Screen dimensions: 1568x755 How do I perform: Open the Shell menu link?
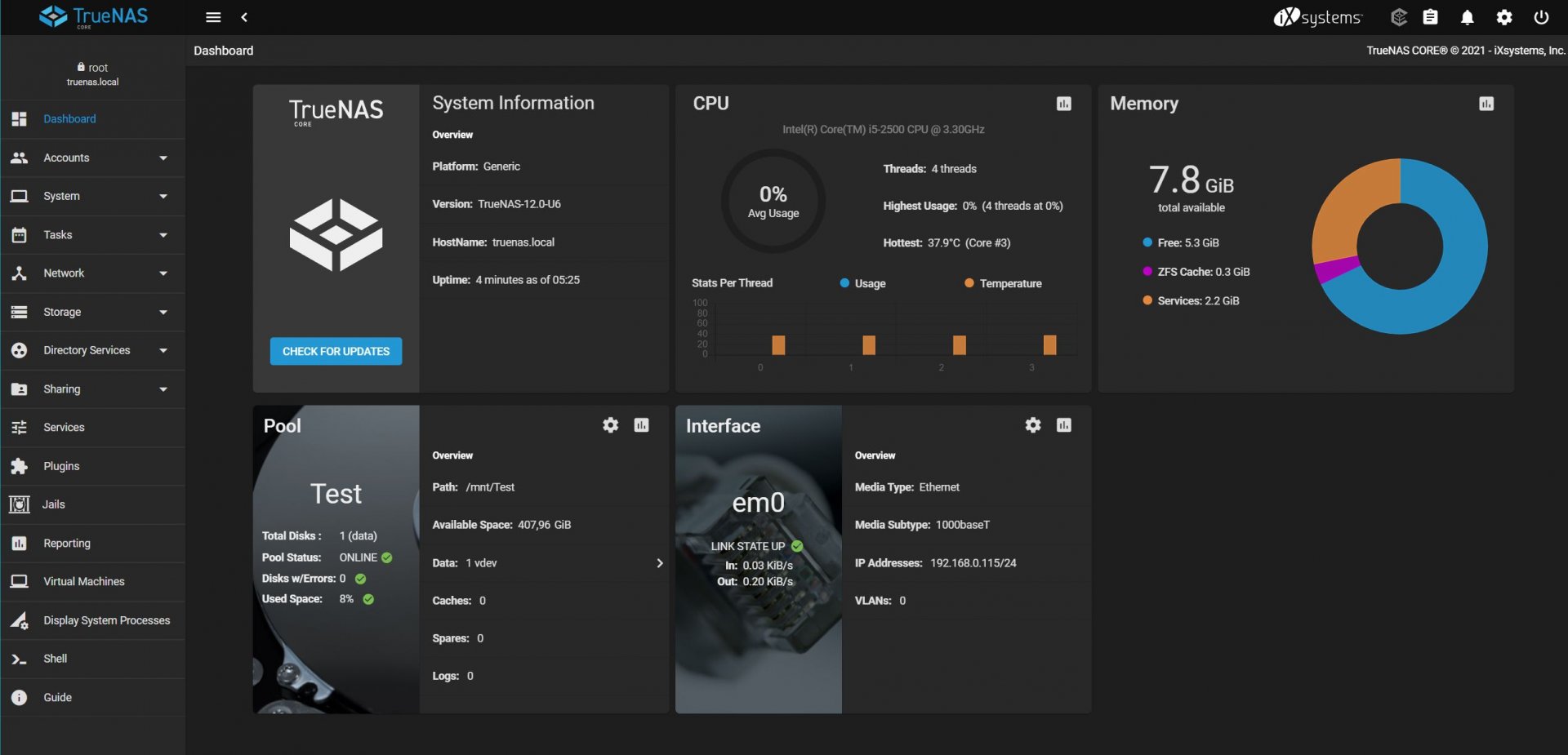pos(93,659)
